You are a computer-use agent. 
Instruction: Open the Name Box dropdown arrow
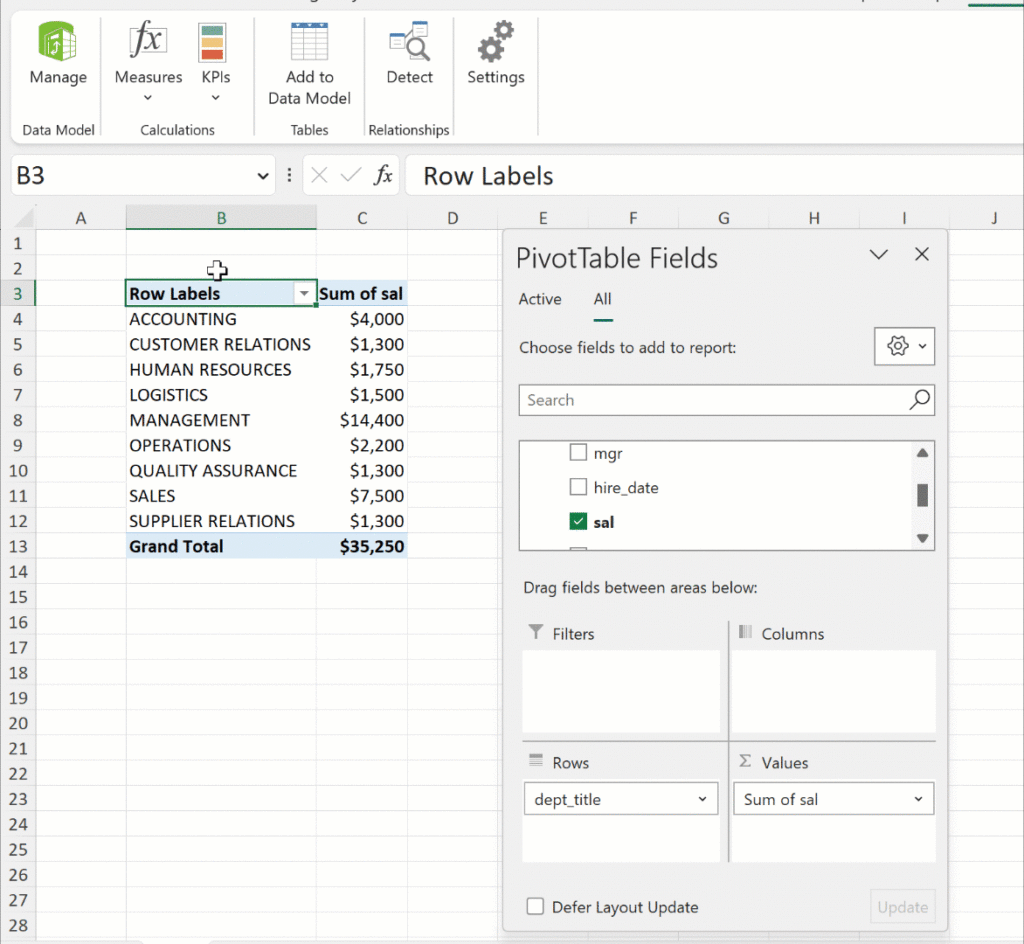(x=263, y=176)
